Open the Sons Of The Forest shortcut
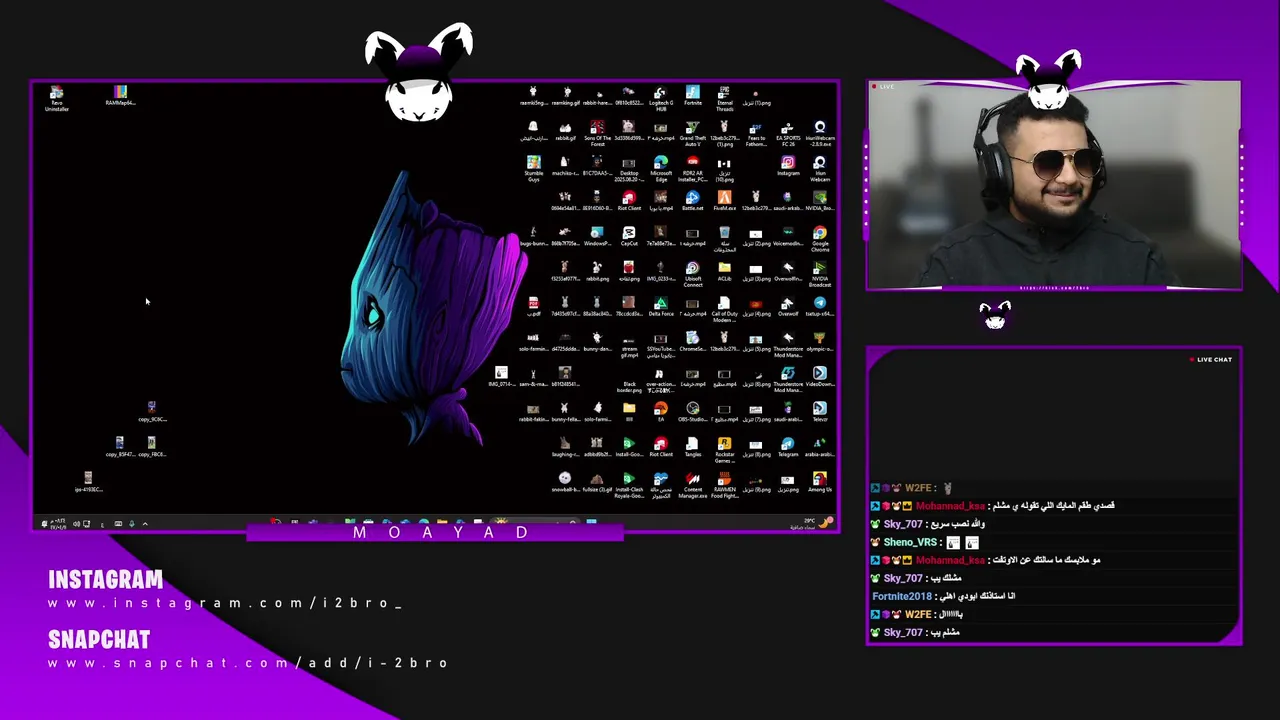Image resolution: width=1280 pixels, height=720 pixels. tap(597, 134)
